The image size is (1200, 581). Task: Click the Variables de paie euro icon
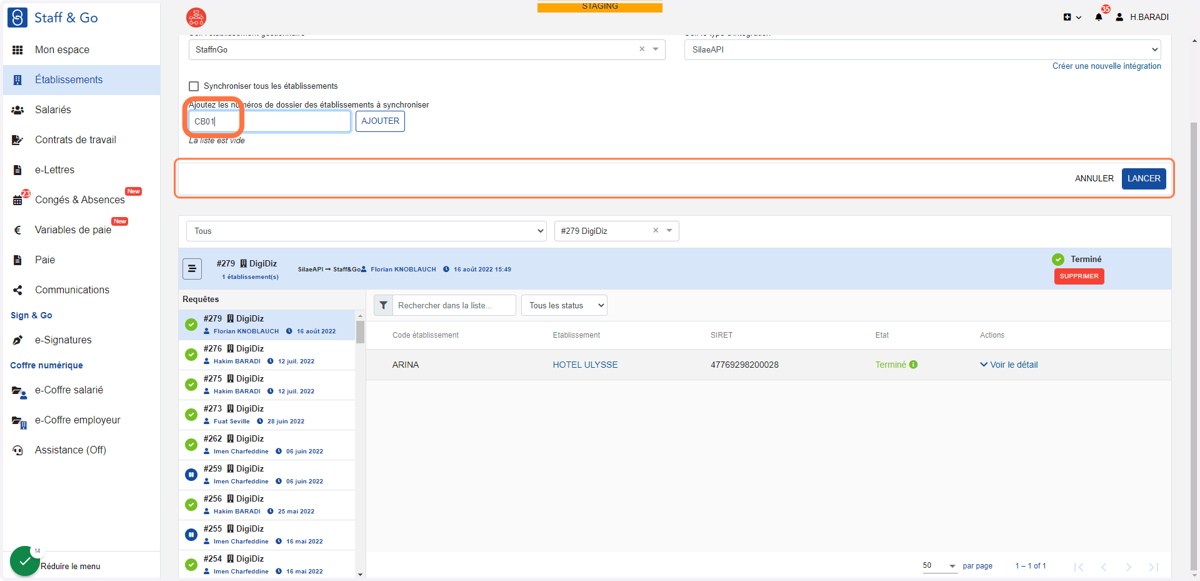(17, 230)
